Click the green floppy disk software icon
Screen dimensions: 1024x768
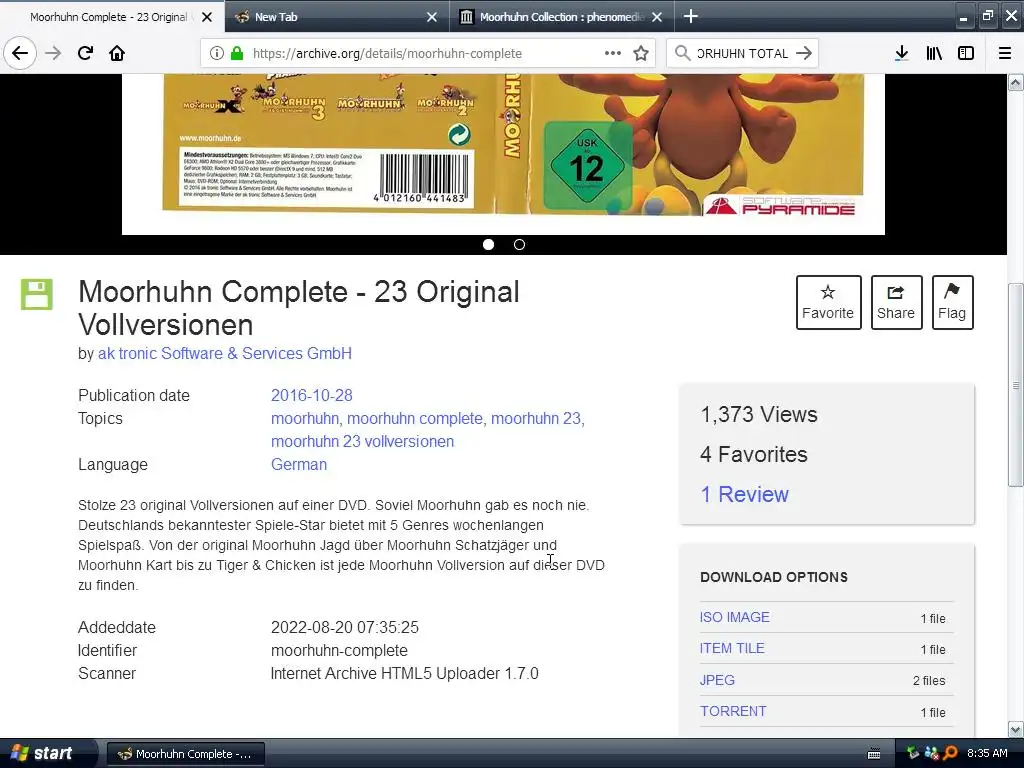[37, 294]
